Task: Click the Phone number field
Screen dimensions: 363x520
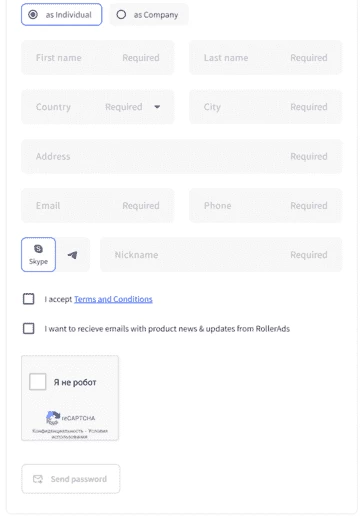Action: pos(266,205)
